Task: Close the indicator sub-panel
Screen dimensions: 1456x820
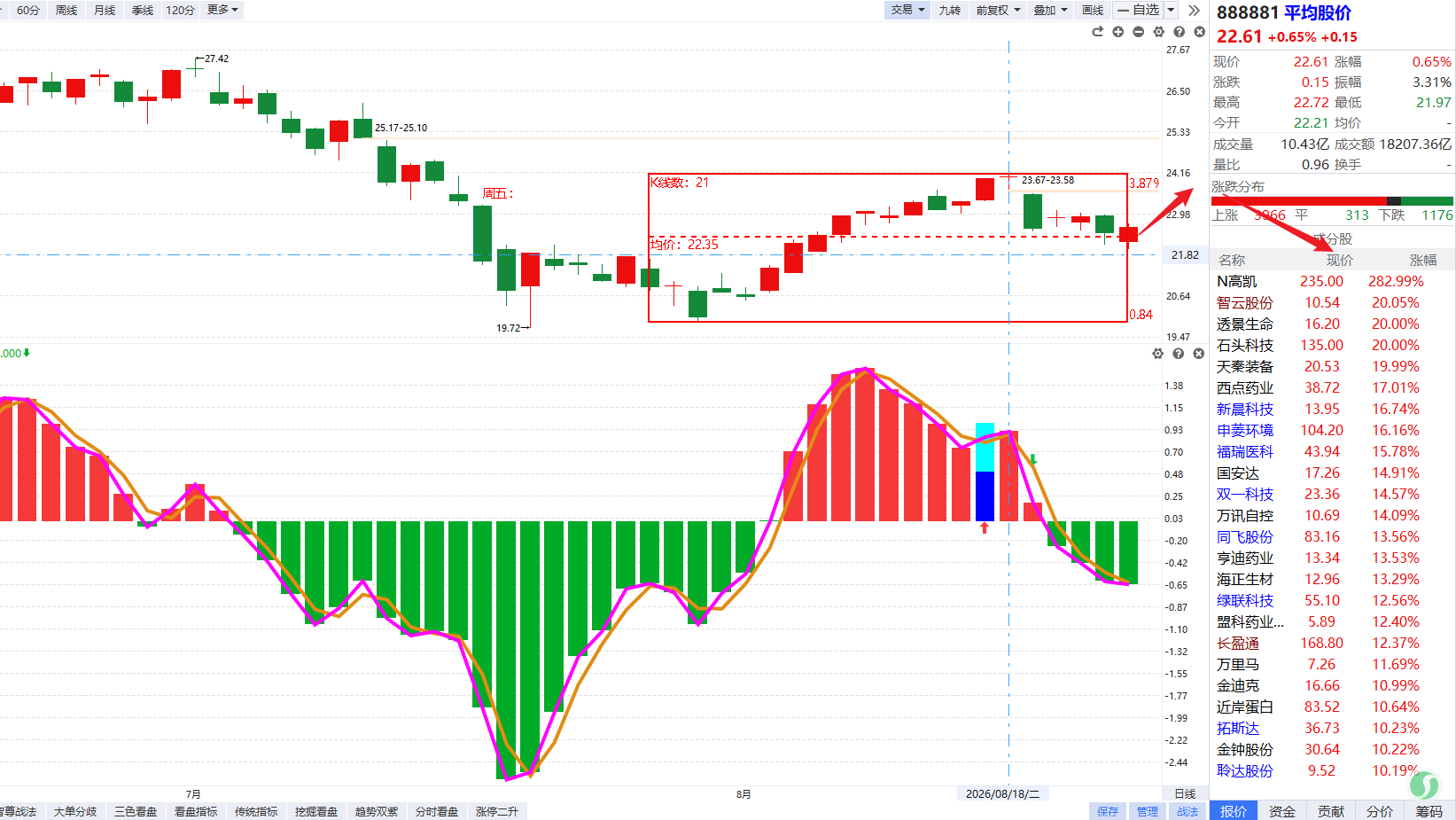Action: (1198, 354)
